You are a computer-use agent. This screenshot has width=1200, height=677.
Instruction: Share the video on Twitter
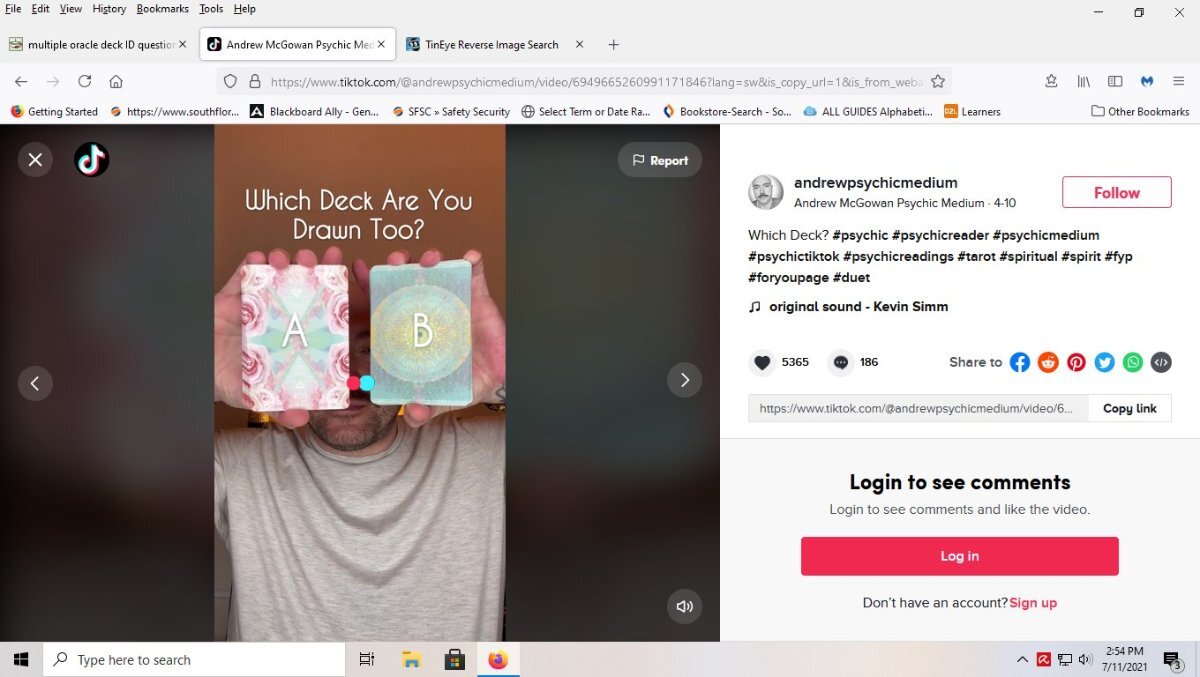[1104, 362]
